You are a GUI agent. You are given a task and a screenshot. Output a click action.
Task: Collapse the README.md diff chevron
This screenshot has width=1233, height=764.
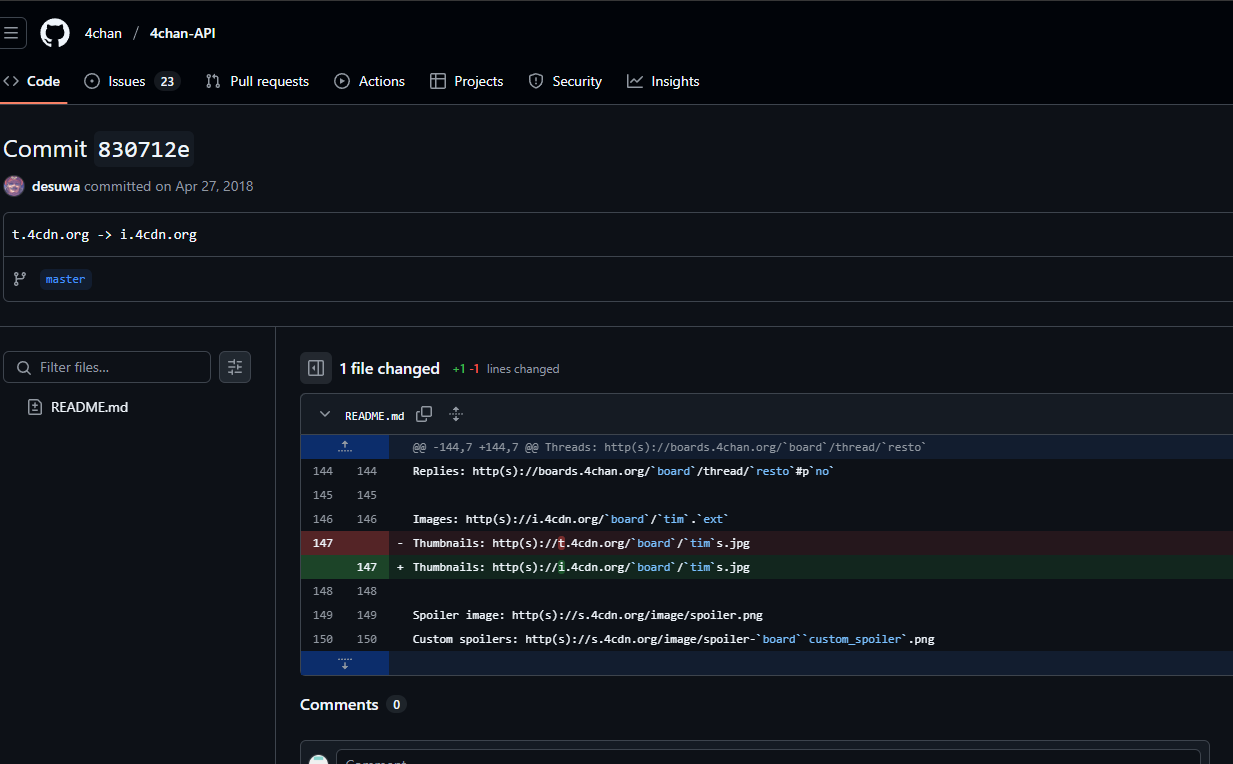pyautogui.click(x=324, y=414)
